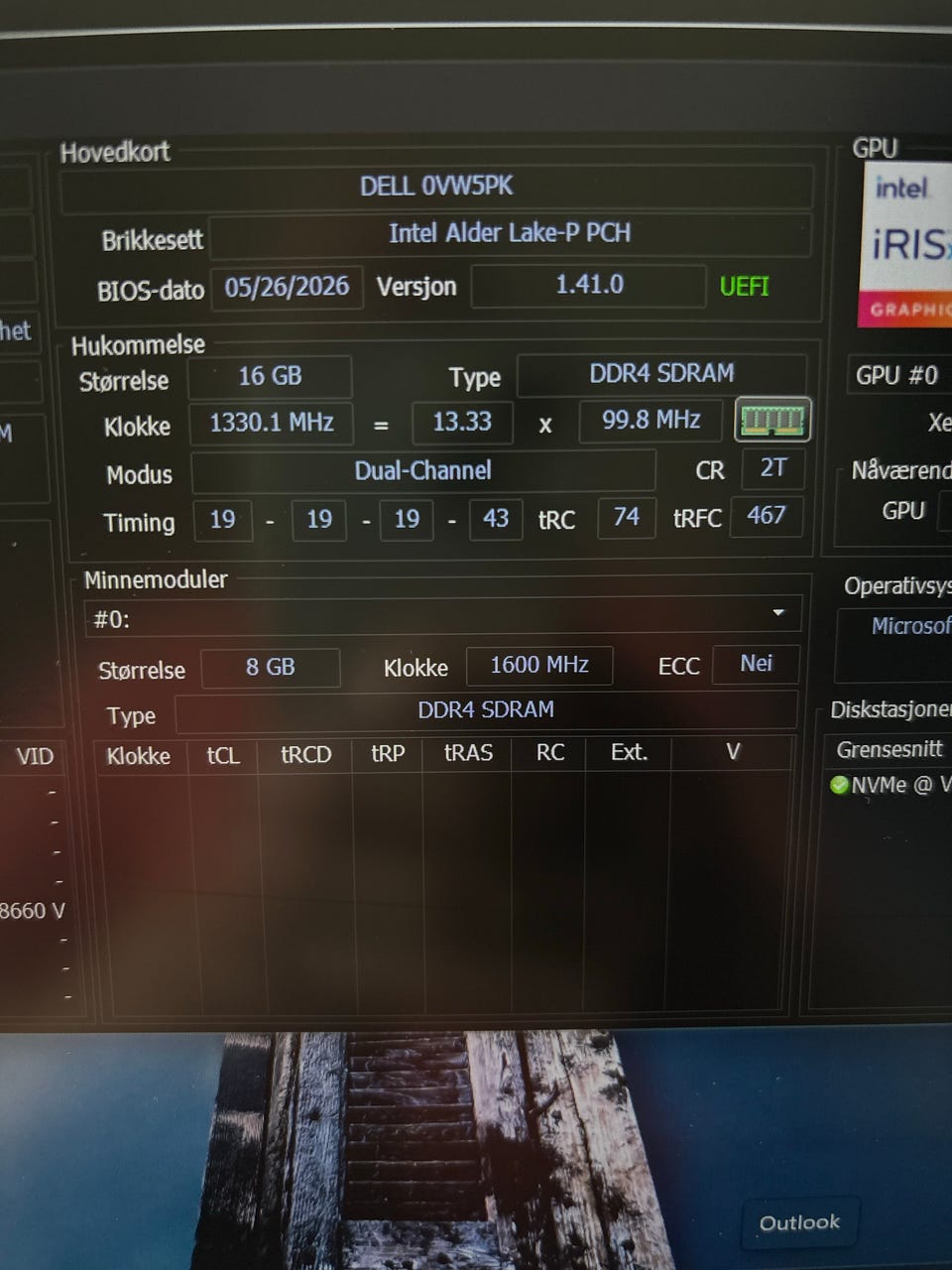Click the NVMe drive entry
This screenshot has width=952, height=1270.
[x=891, y=785]
